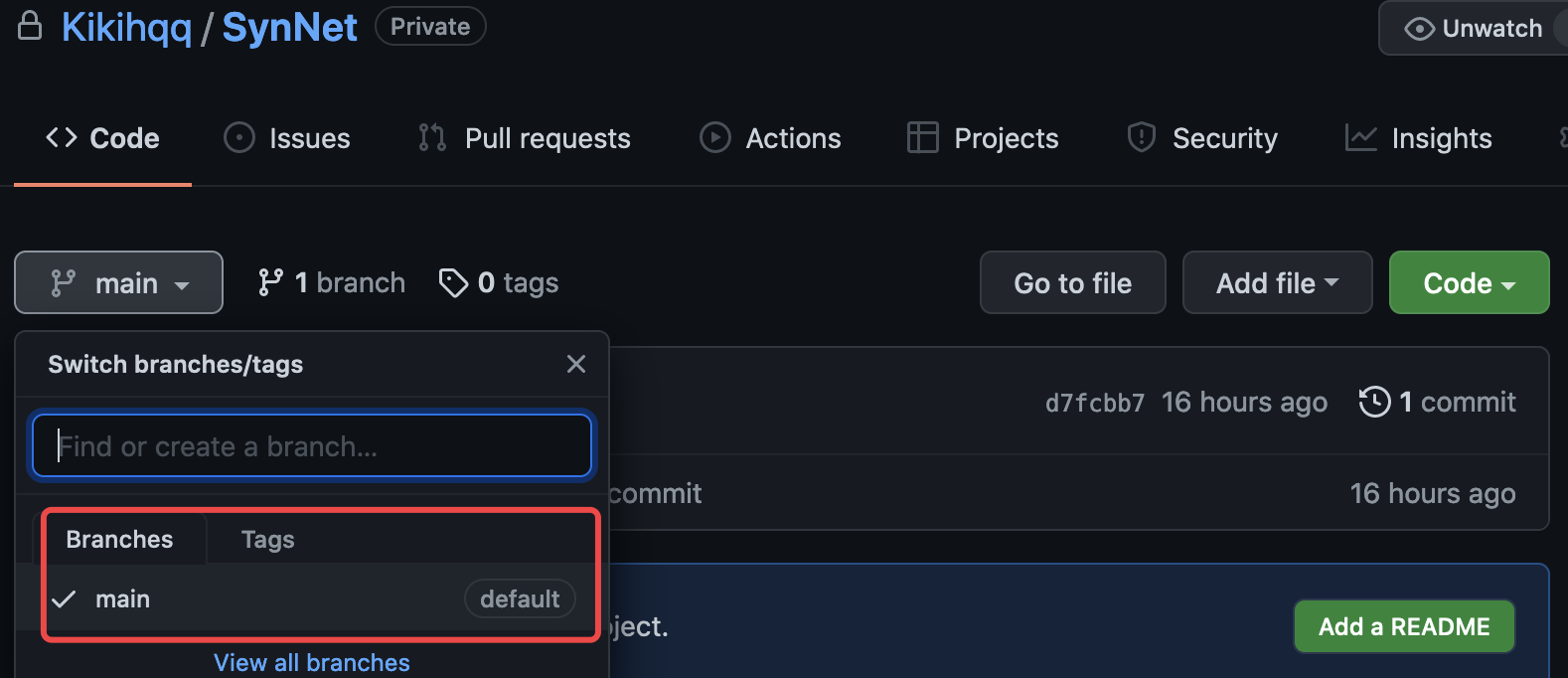Switch to the Code tab
The image size is (1568, 678).
click(102, 138)
